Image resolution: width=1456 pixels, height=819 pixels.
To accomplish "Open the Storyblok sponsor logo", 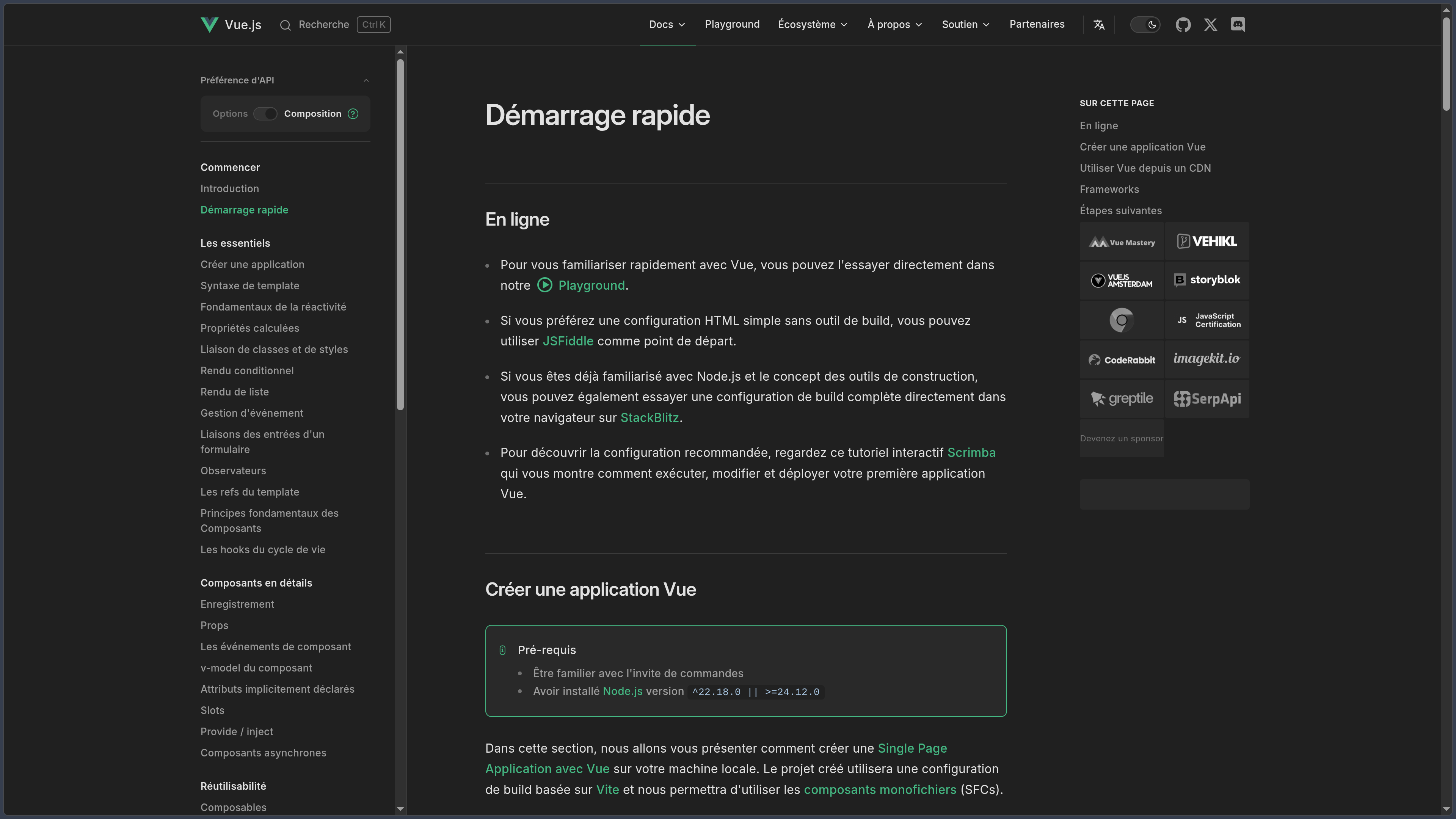I will click(1207, 281).
